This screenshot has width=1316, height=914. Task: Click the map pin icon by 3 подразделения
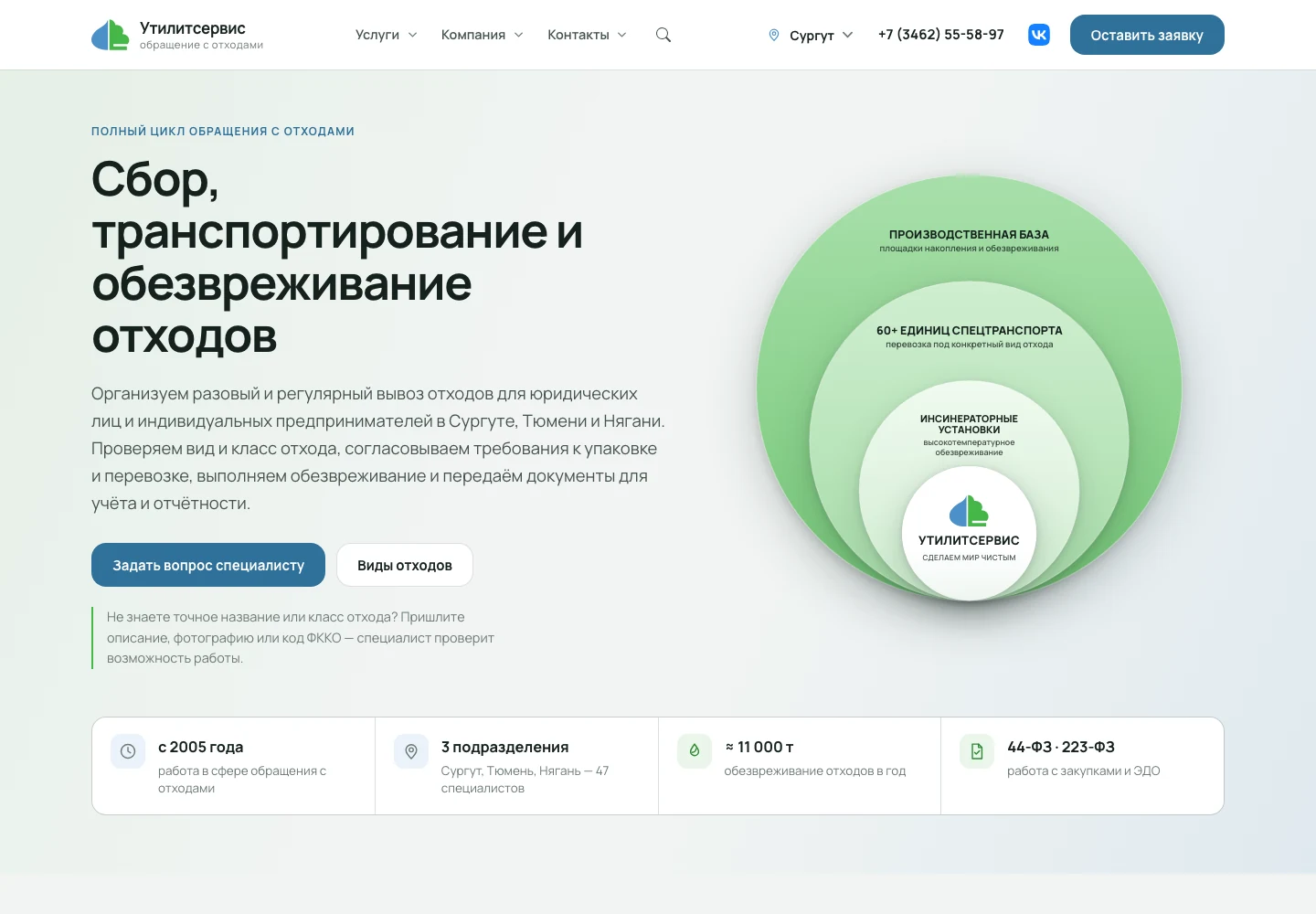coord(411,751)
